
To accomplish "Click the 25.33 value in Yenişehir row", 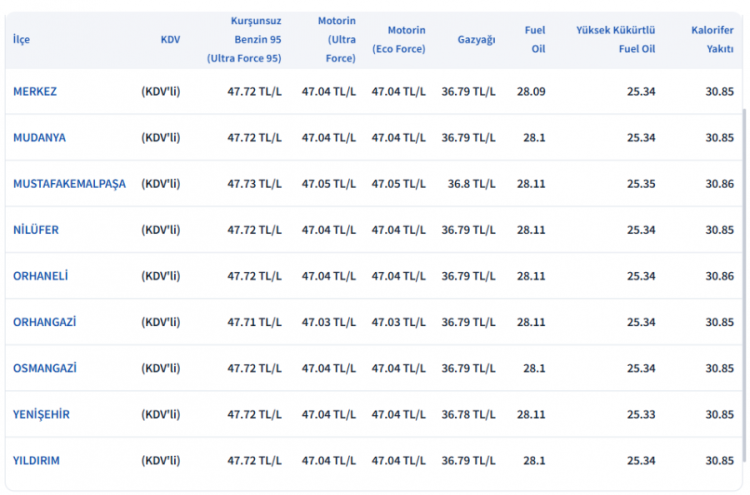I will tap(641, 414).
